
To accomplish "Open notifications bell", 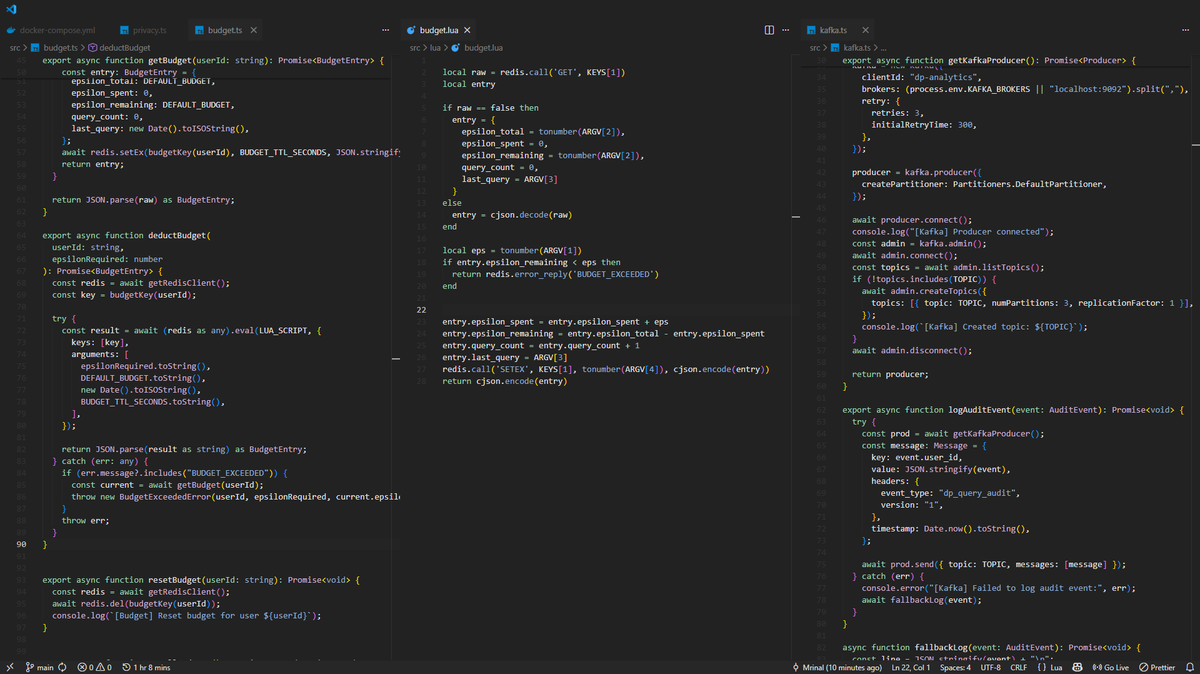I will (x=1189, y=667).
